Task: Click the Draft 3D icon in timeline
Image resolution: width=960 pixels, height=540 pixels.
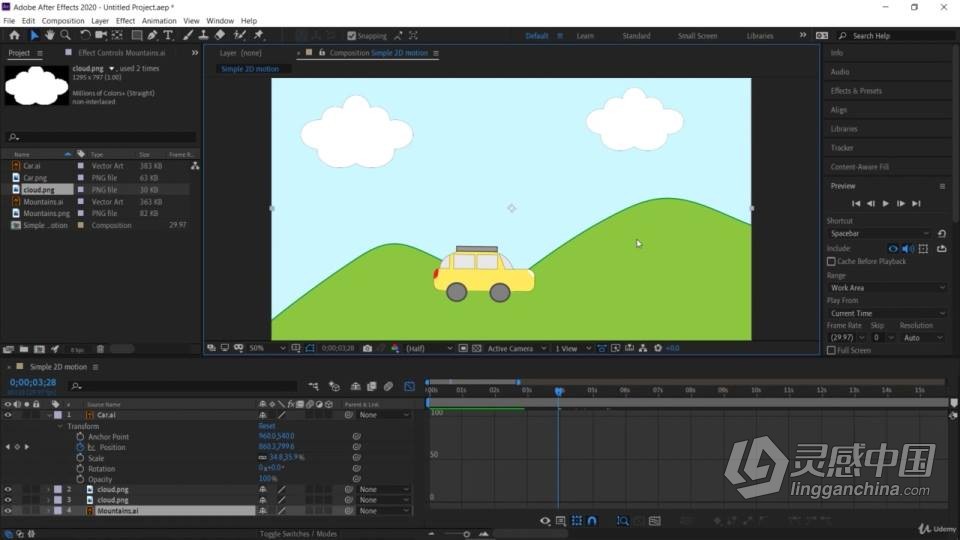Action: (x=334, y=386)
